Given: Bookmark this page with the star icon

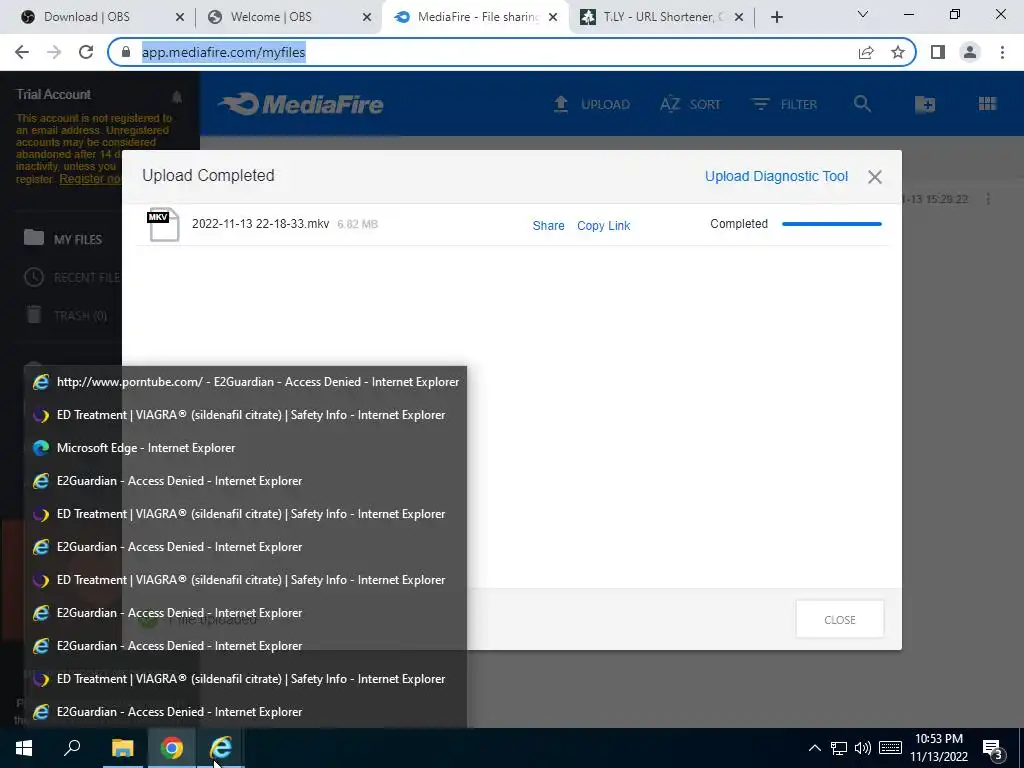Looking at the screenshot, I should 898,52.
